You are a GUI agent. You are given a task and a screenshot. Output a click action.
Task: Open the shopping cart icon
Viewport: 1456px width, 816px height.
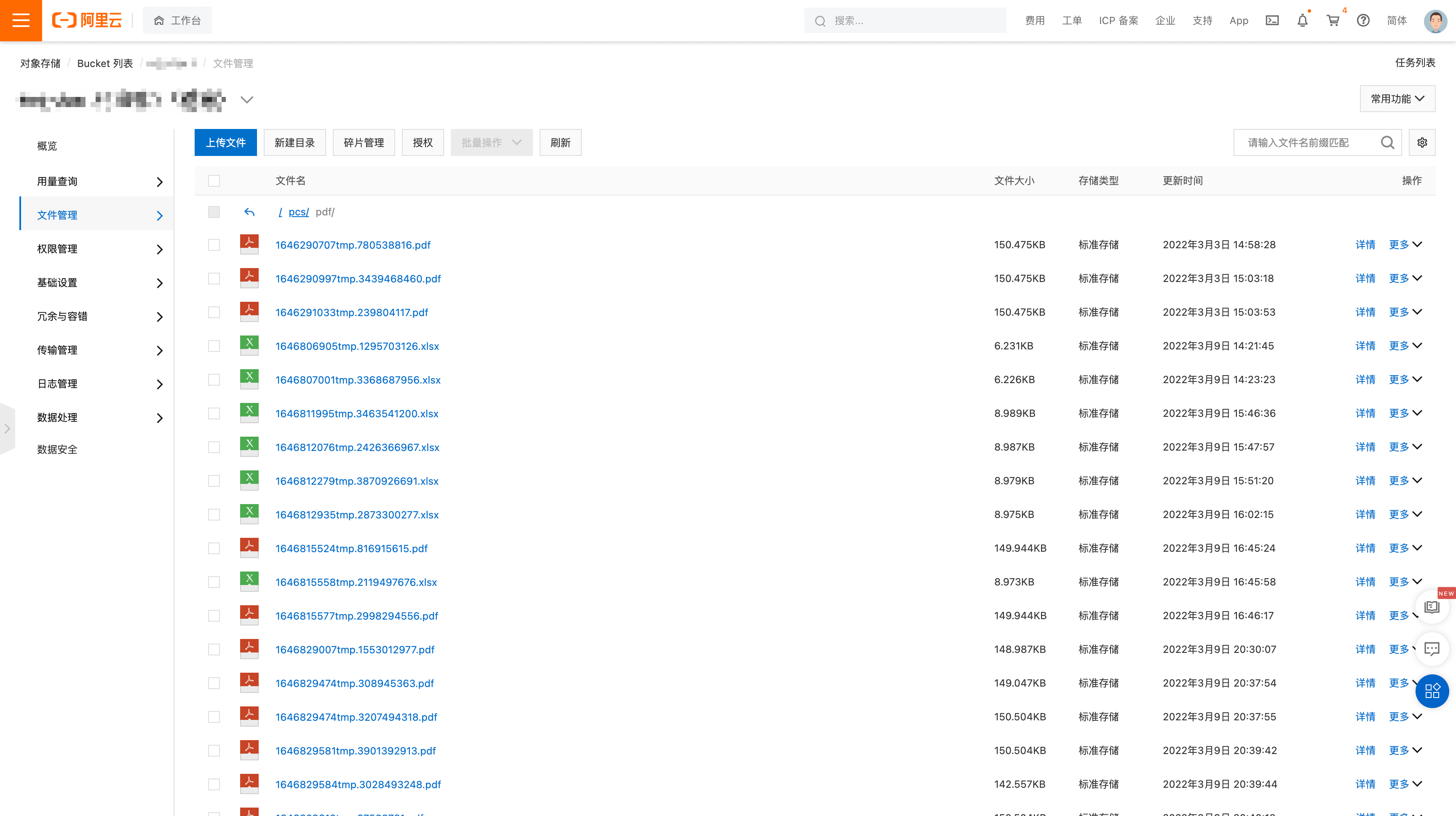click(x=1333, y=20)
